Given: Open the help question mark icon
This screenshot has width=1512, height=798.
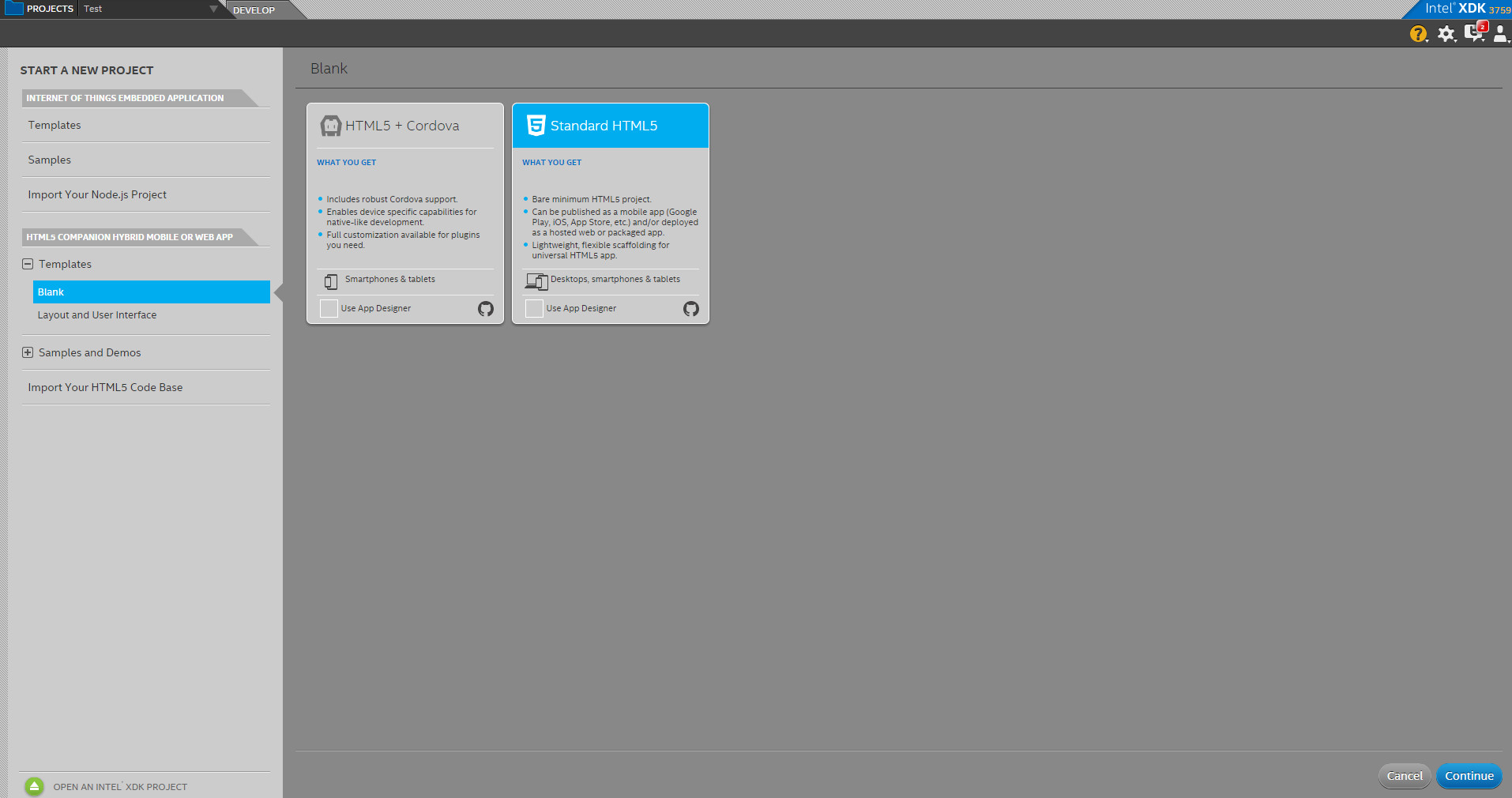Looking at the screenshot, I should pyautogui.click(x=1418, y=34).
